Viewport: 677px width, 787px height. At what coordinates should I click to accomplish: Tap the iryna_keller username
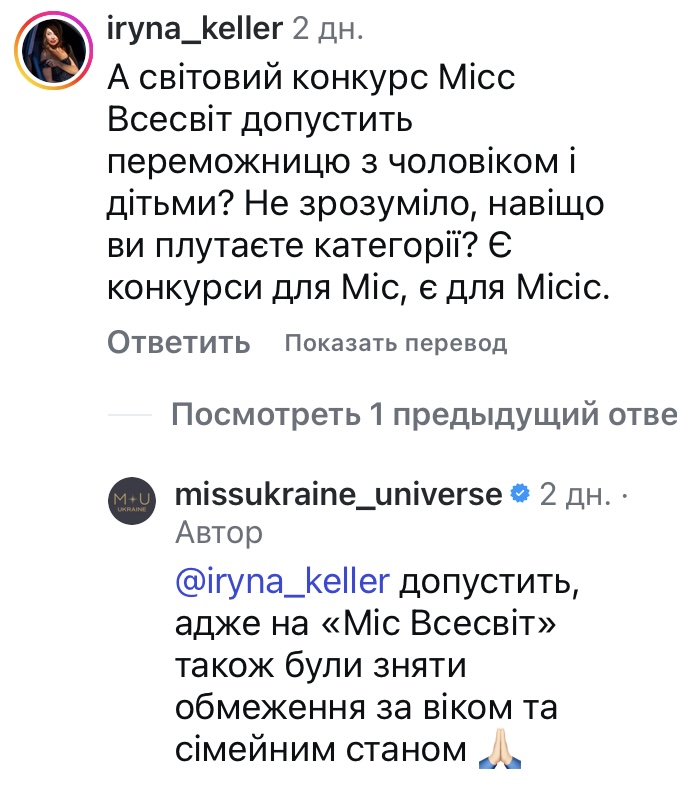194,29
